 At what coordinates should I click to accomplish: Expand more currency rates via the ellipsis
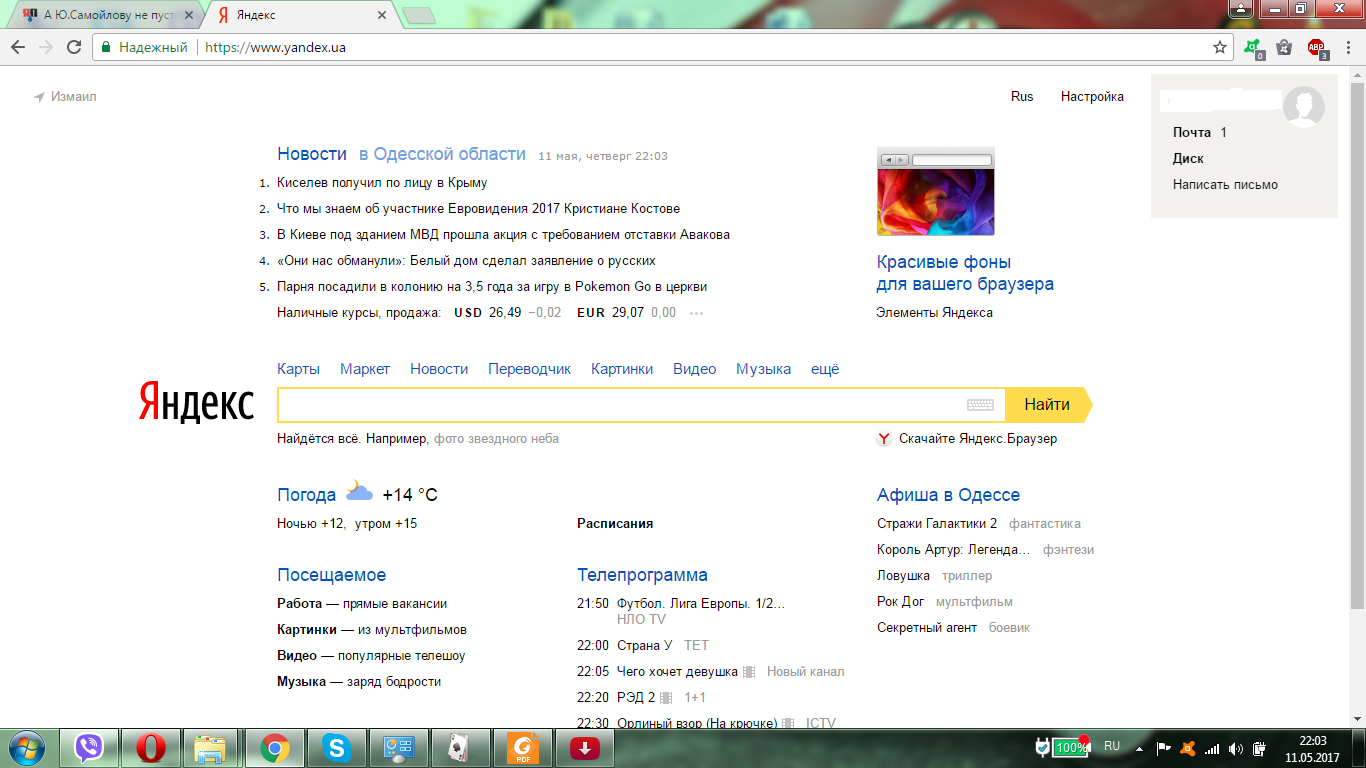click(x=697, y=313)
